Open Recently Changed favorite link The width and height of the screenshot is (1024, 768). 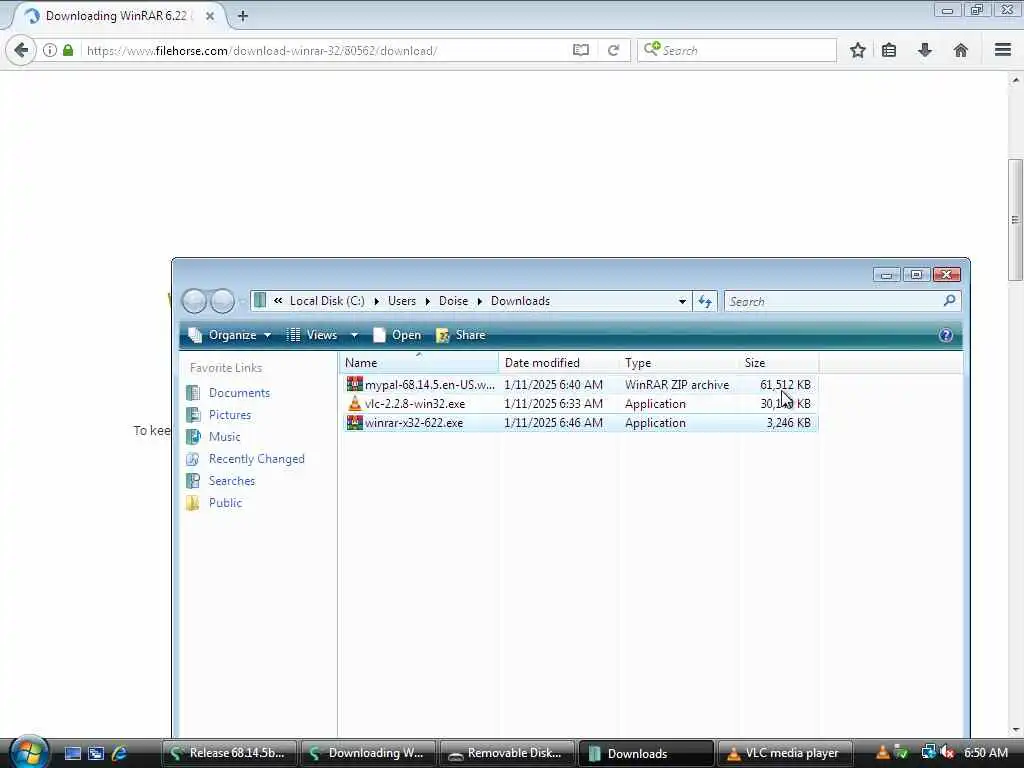click(x=256, y=459)
